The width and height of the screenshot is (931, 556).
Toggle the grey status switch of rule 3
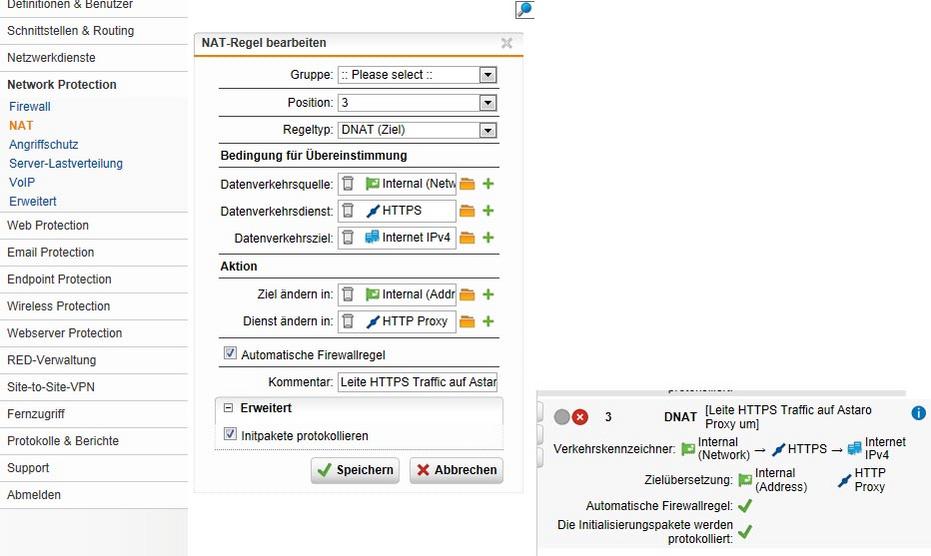coord(562,417)
